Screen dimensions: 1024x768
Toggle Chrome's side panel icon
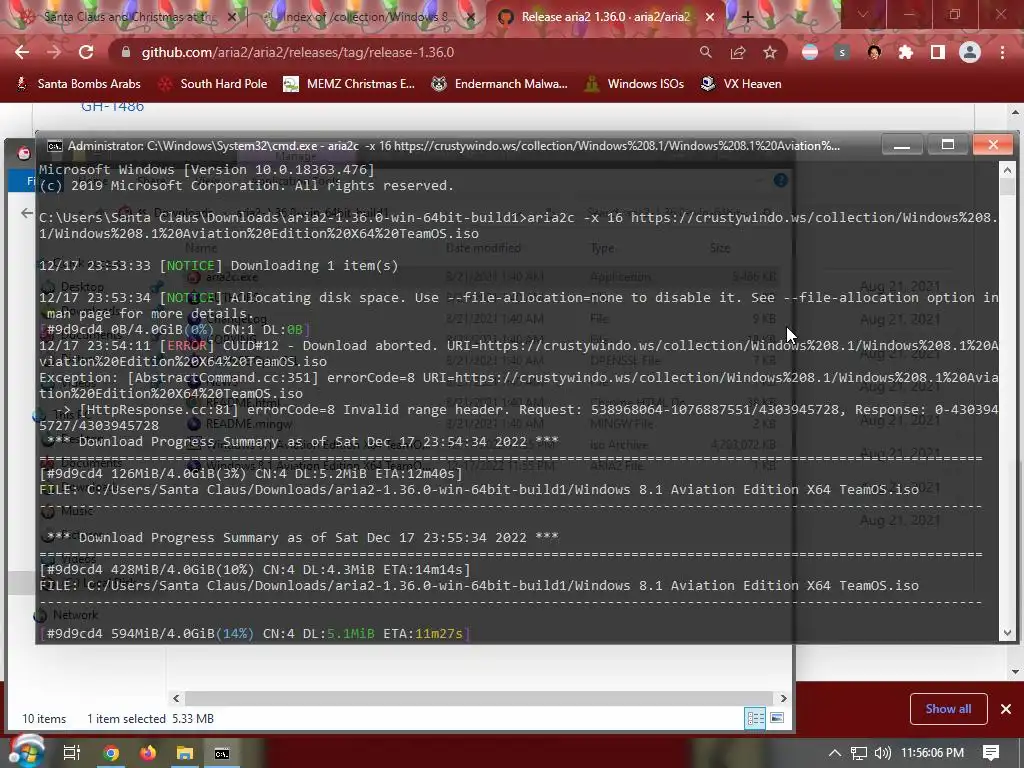(938, 52)
